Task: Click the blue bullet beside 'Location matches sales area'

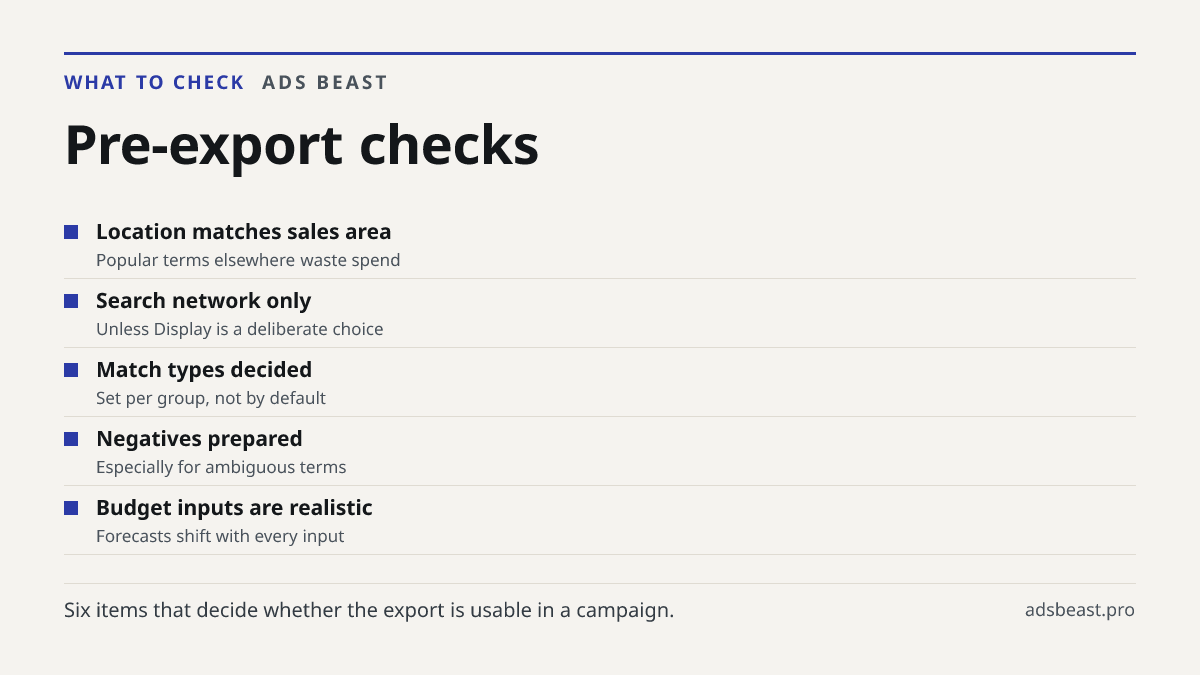Action: [x=71, y=232]
